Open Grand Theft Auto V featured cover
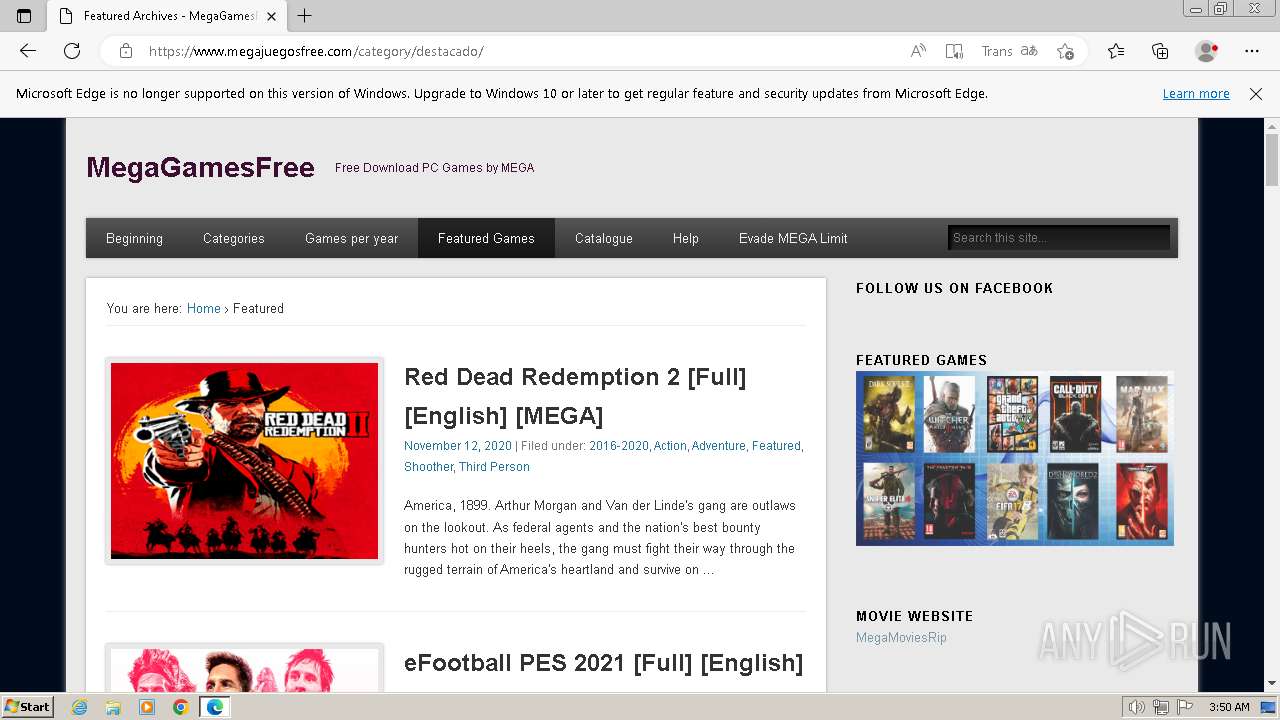The width and height of the screenshot is (1280, 720). pyautogui.click(x=1013, y=415)
